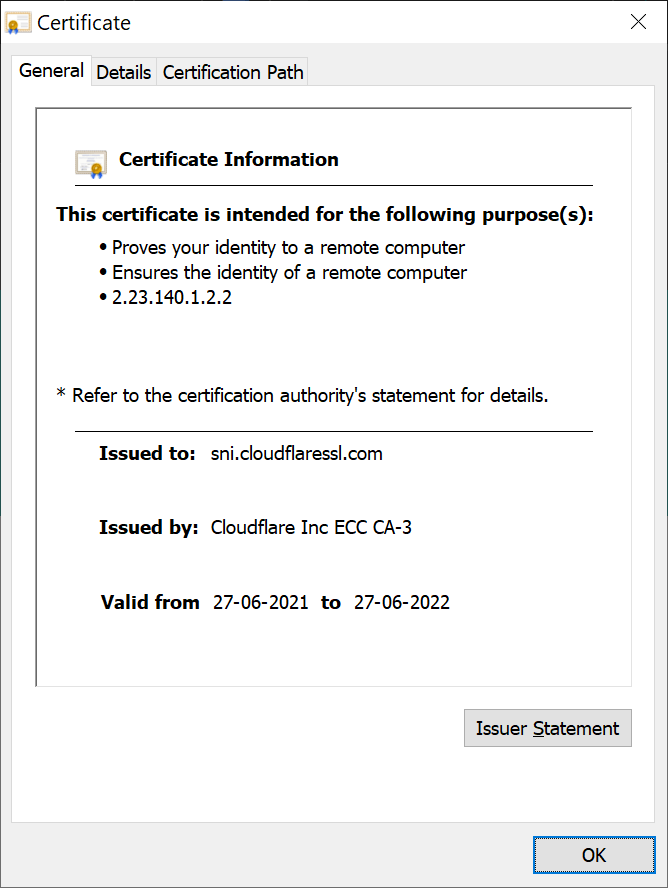Switch to the Details tab
Image resolution: width=668 pixels, height=888 pixels.
coord(124,72)
